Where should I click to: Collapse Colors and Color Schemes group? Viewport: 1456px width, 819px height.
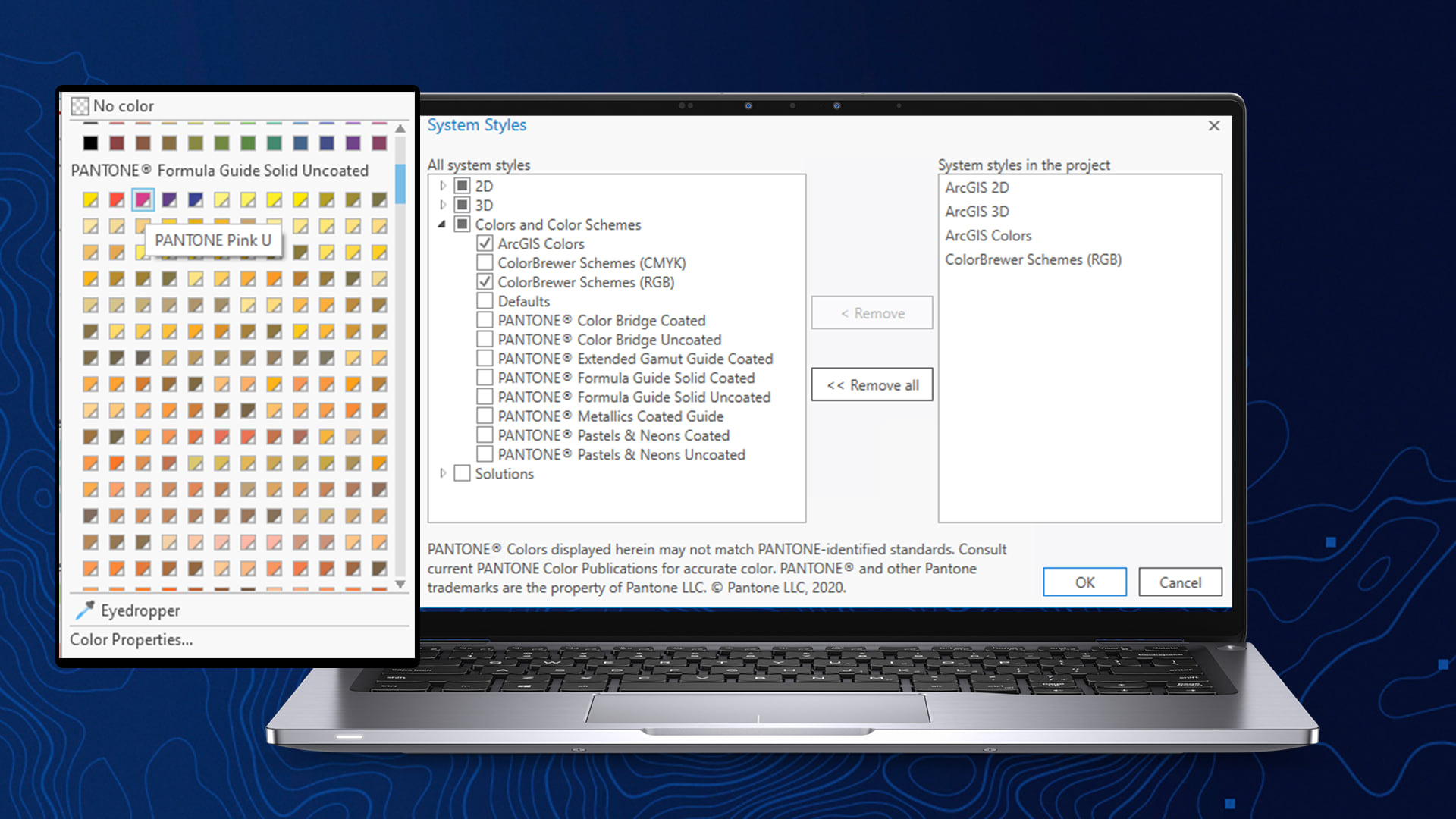(442, 224)
